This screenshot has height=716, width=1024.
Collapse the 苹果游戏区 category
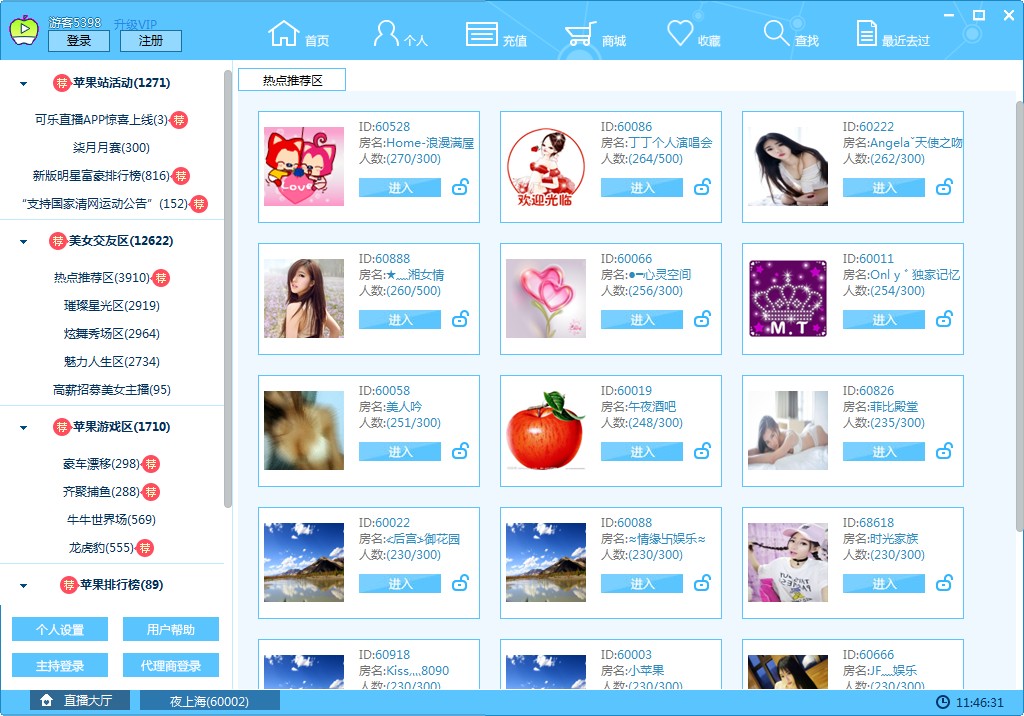tap(23, 427)
